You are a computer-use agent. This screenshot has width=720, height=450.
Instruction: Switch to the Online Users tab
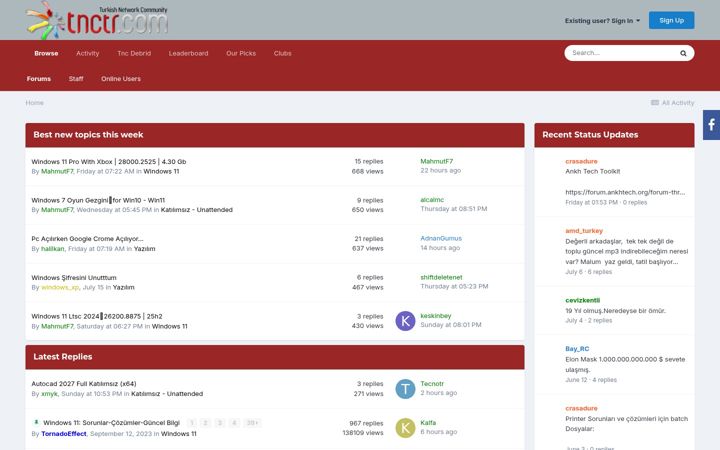click(121, 79)
